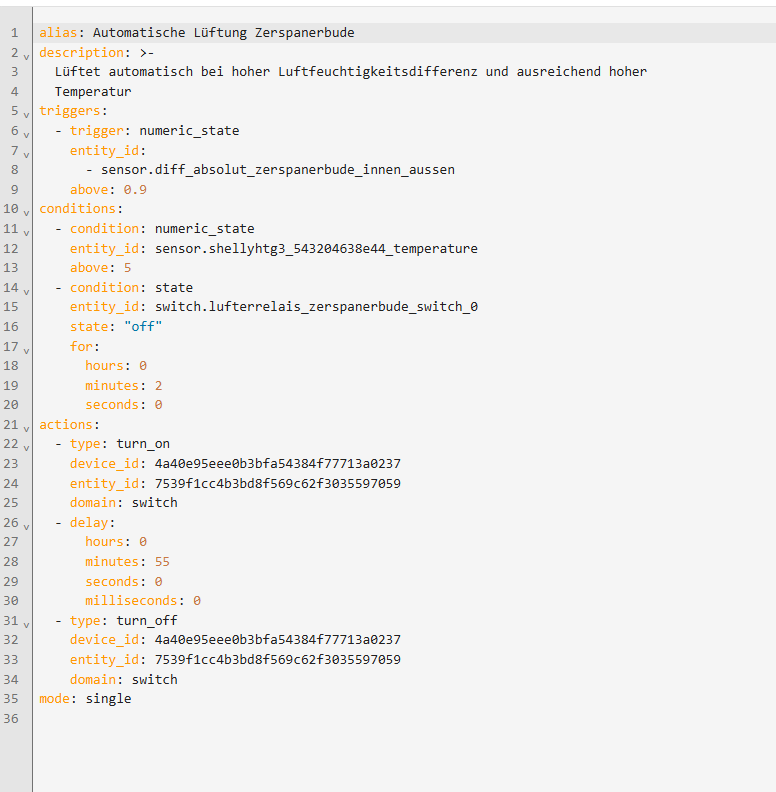The width and height of the screenshot is (776, 792).
Task: Collapse the delay block fold arrow
Action: 26,524
